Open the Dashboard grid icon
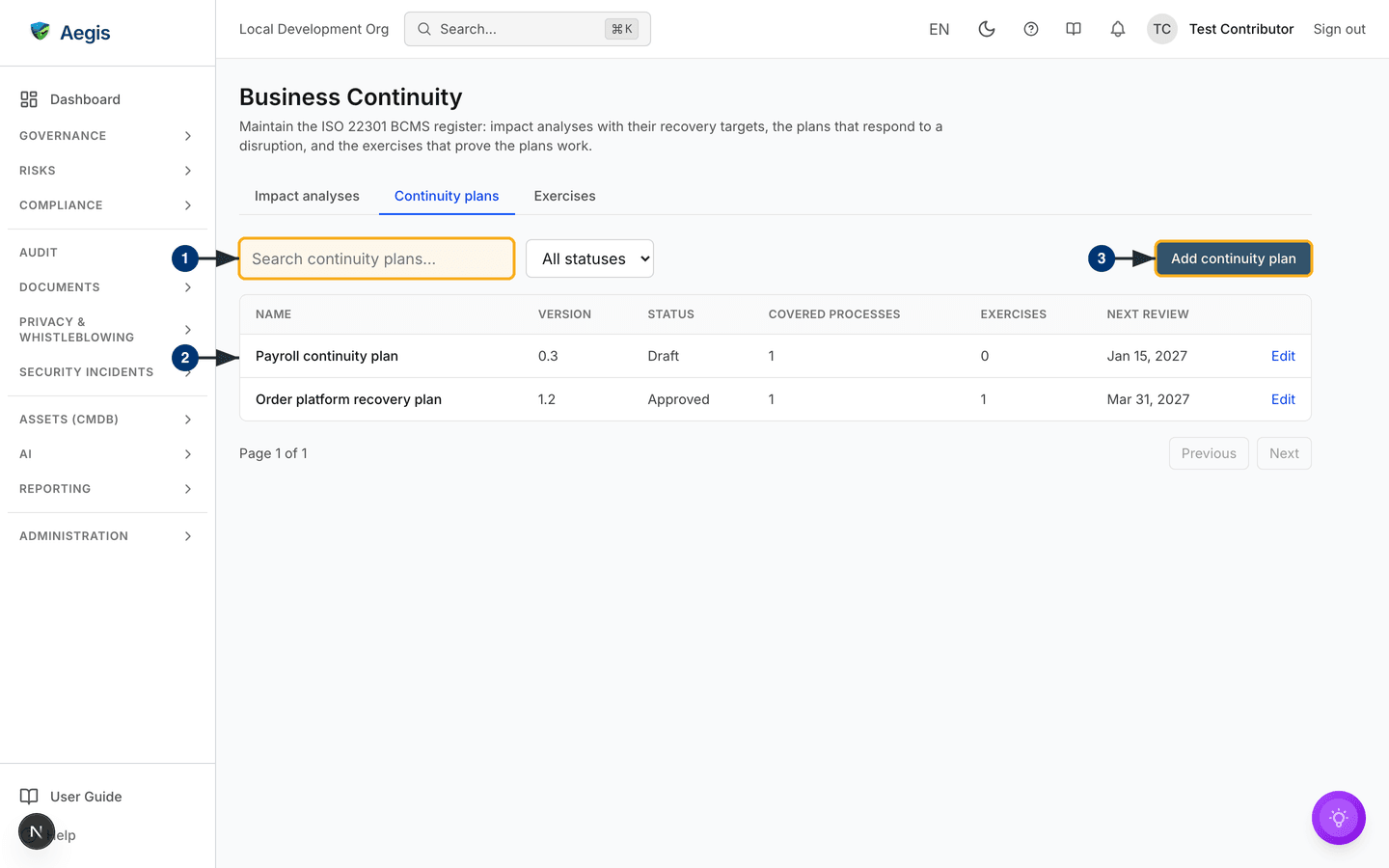The width and height of the screenshot is (1389, 868). [29, 99]
